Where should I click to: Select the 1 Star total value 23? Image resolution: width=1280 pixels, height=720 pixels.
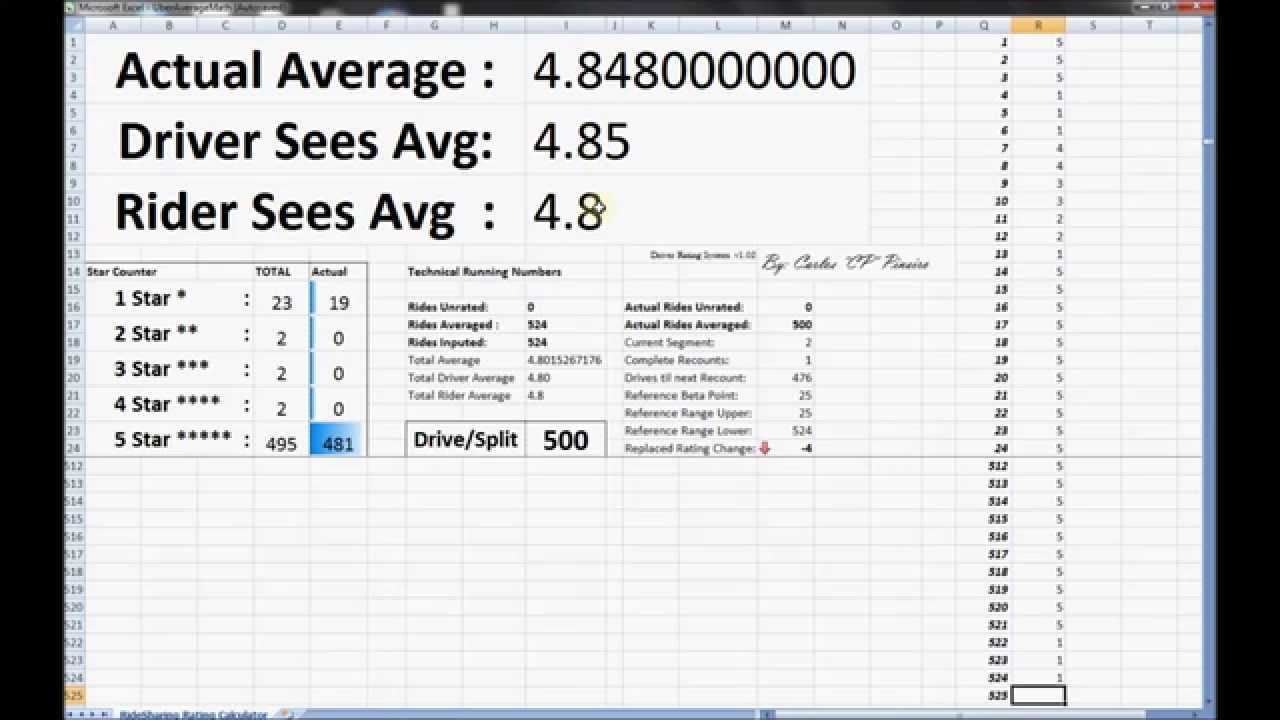(281, 303)
